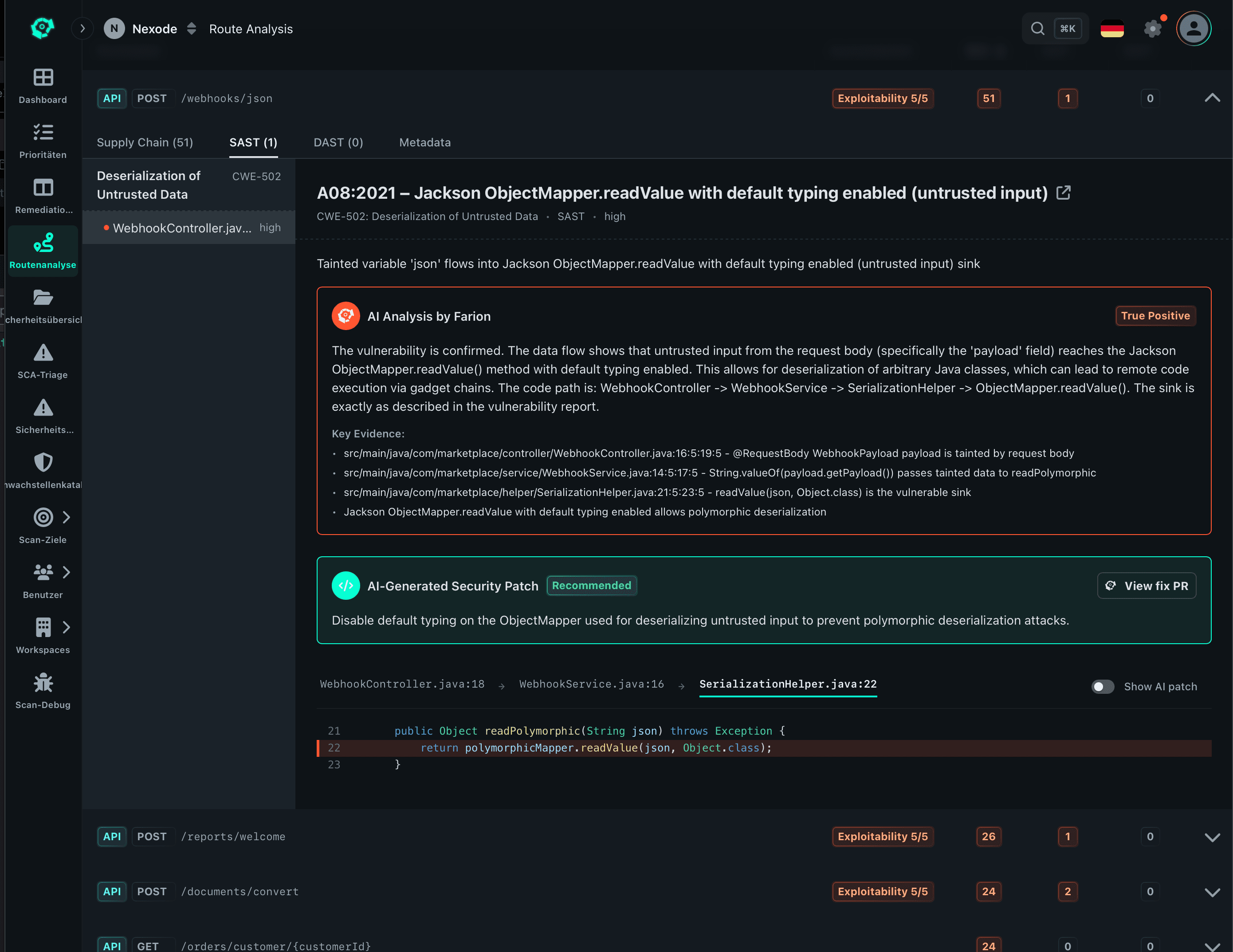Image resolution: width=1233 pixels, height=952 pixels.
Task: Select the Routenanalyse sidebar icon
Action: pyautogui.click(x=43, y=242)
